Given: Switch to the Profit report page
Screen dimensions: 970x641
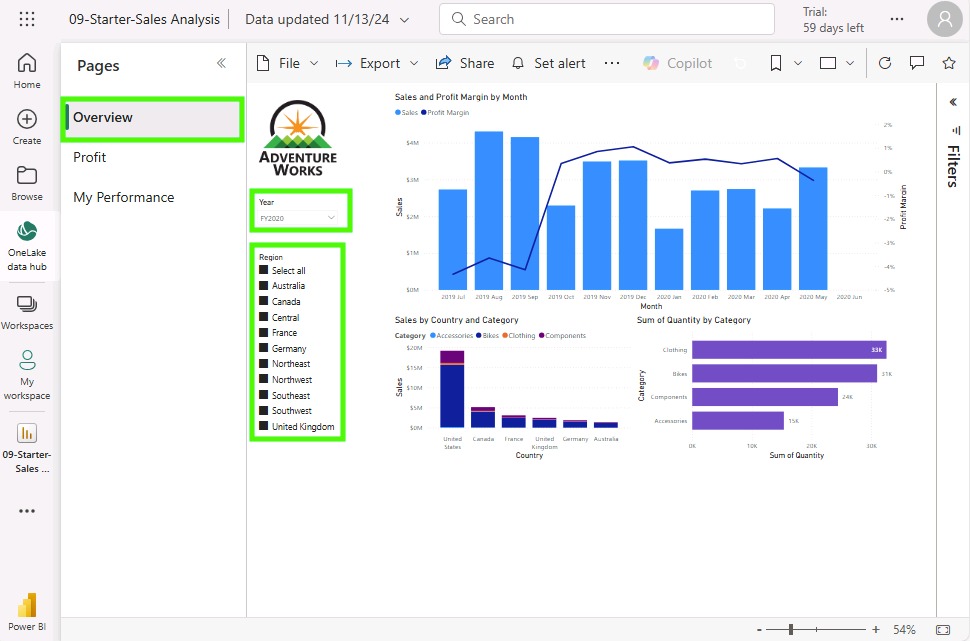Looking at the screenshot, I should click(89, 157).
